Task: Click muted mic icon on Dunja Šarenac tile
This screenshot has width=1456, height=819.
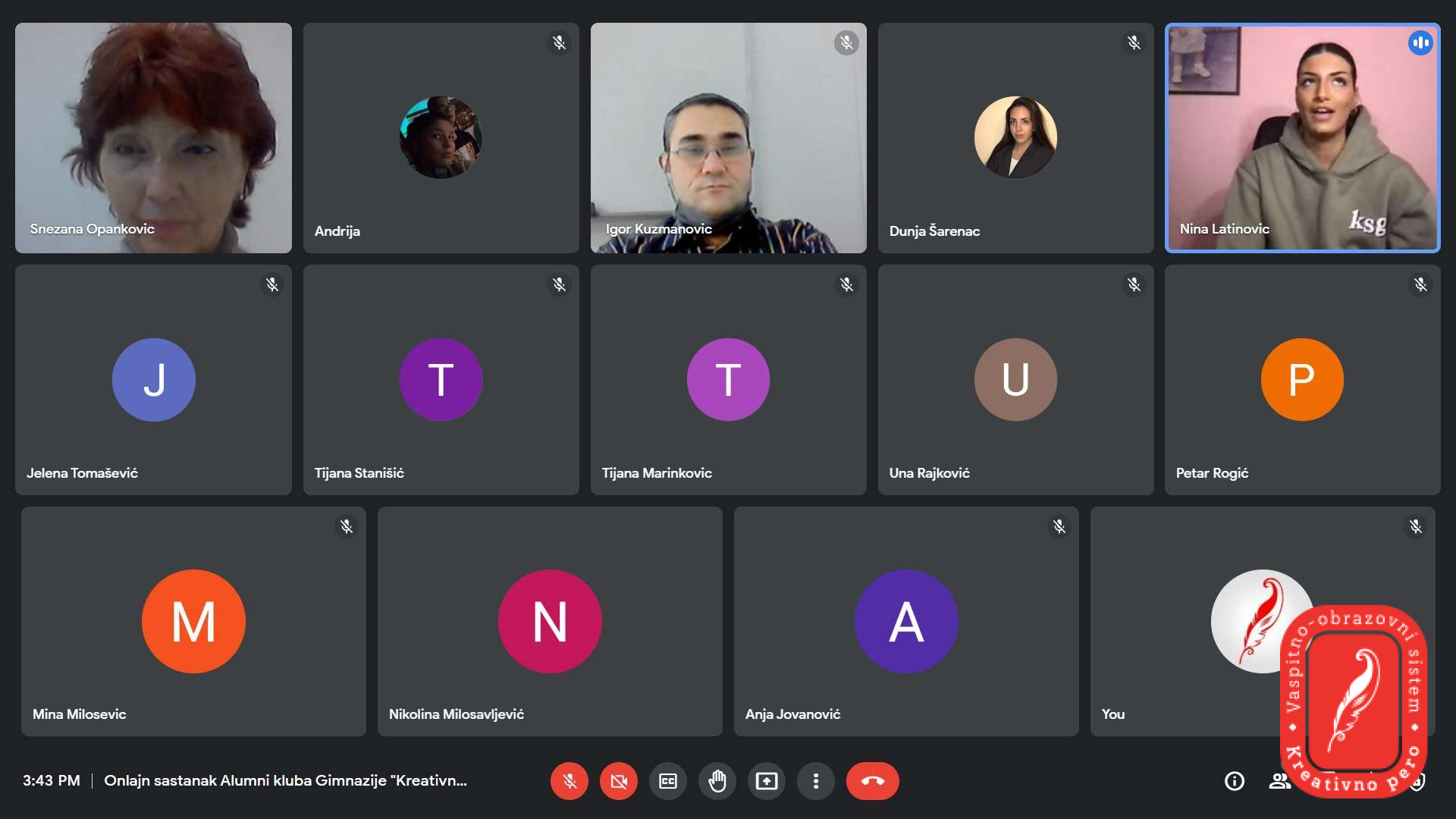Action: click(1134, 43)
